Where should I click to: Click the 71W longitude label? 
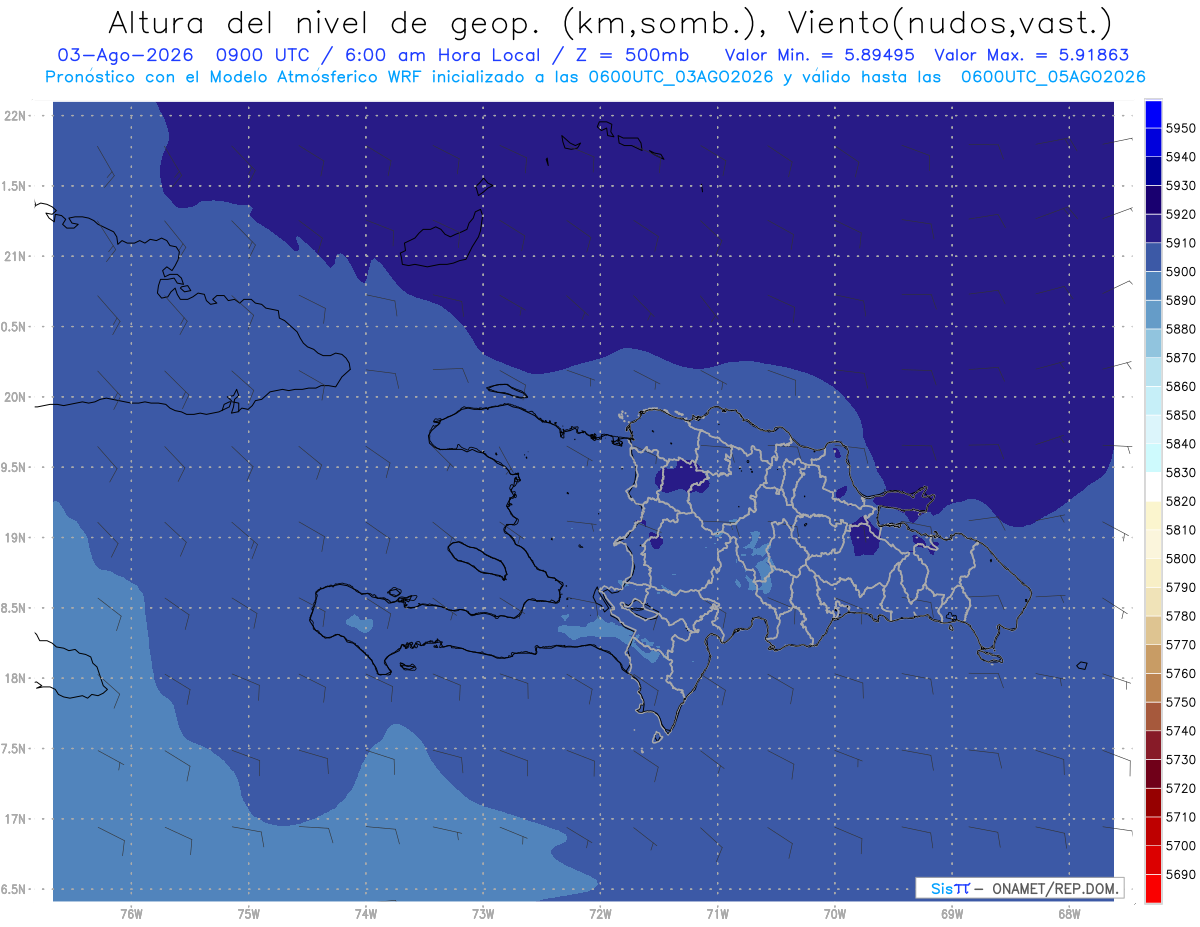717,914
